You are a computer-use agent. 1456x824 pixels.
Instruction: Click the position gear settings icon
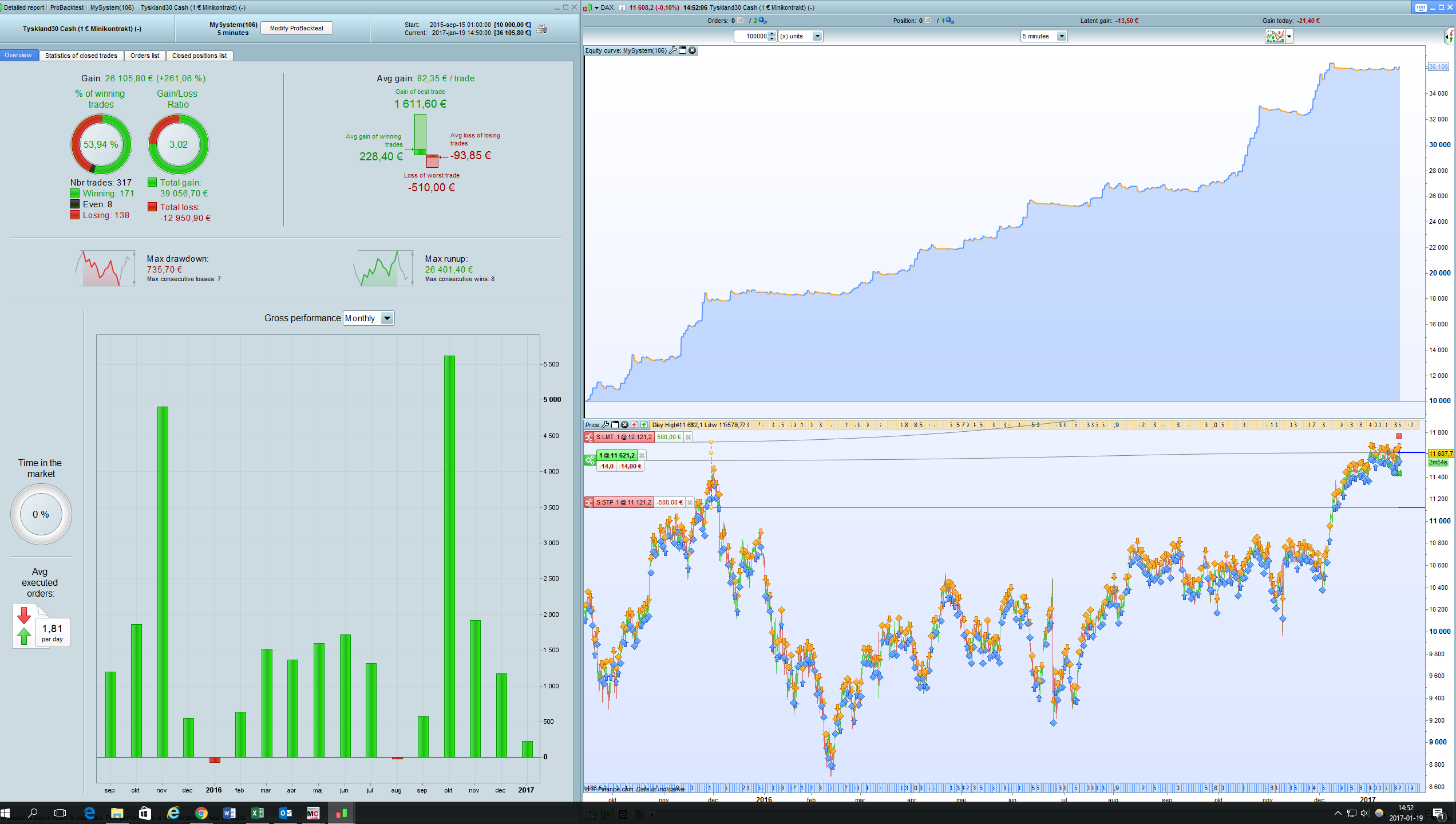tap(950, 21)
